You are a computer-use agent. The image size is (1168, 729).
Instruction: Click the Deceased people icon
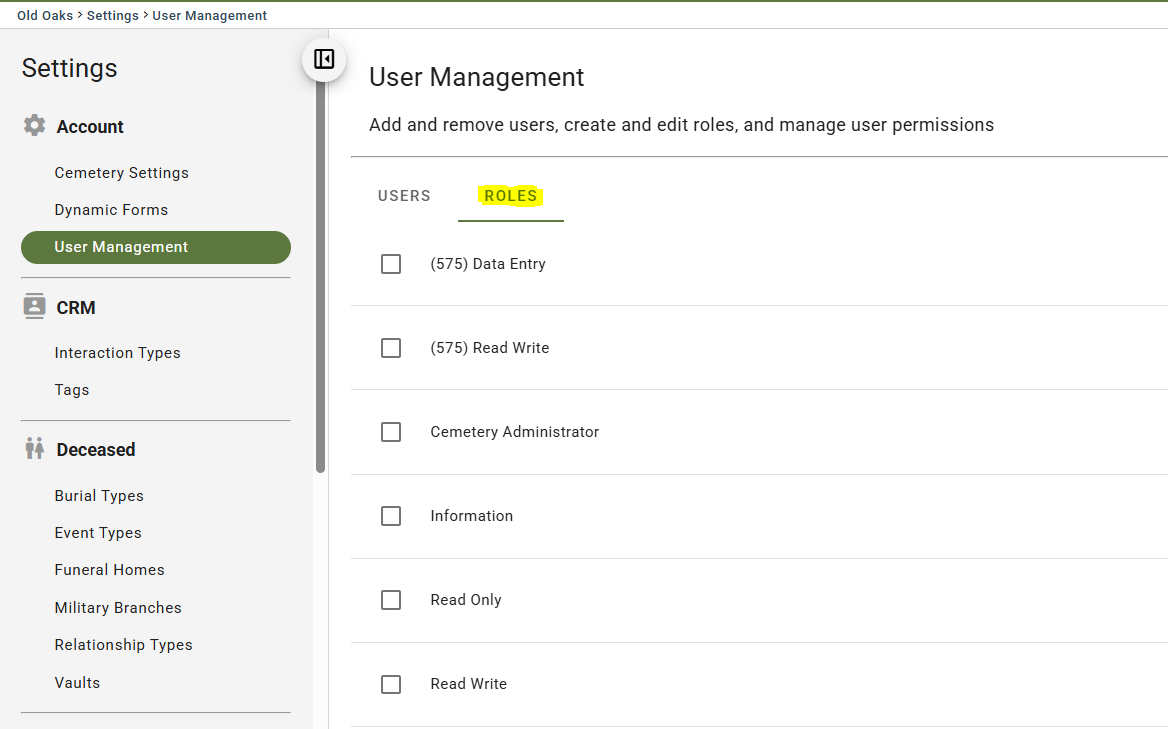34,448
